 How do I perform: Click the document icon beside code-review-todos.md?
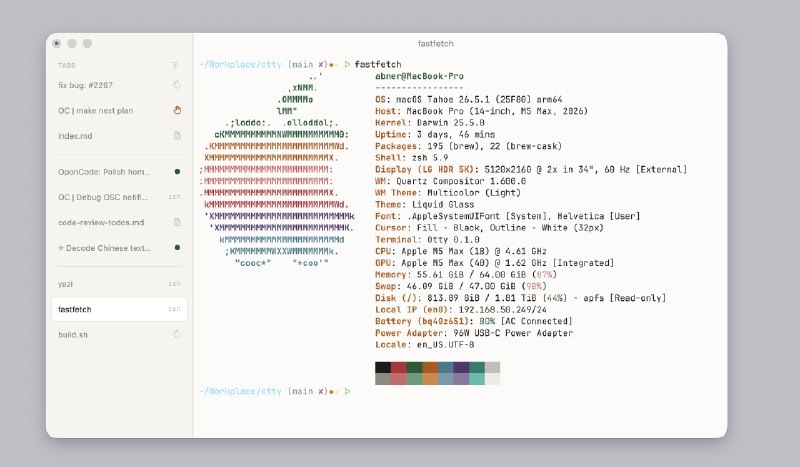pyautogui.click(x=177, y=223)
